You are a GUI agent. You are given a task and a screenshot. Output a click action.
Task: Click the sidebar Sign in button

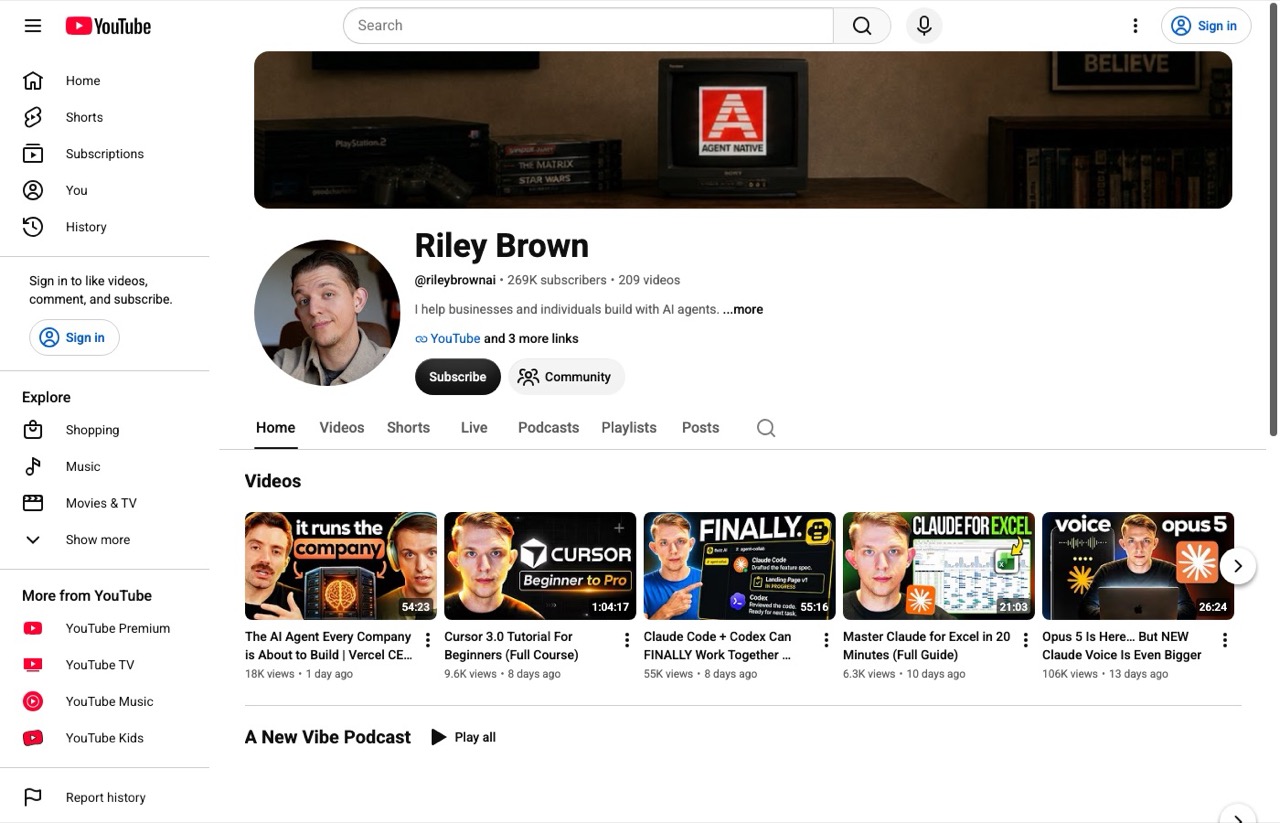[x=74, y=338]
